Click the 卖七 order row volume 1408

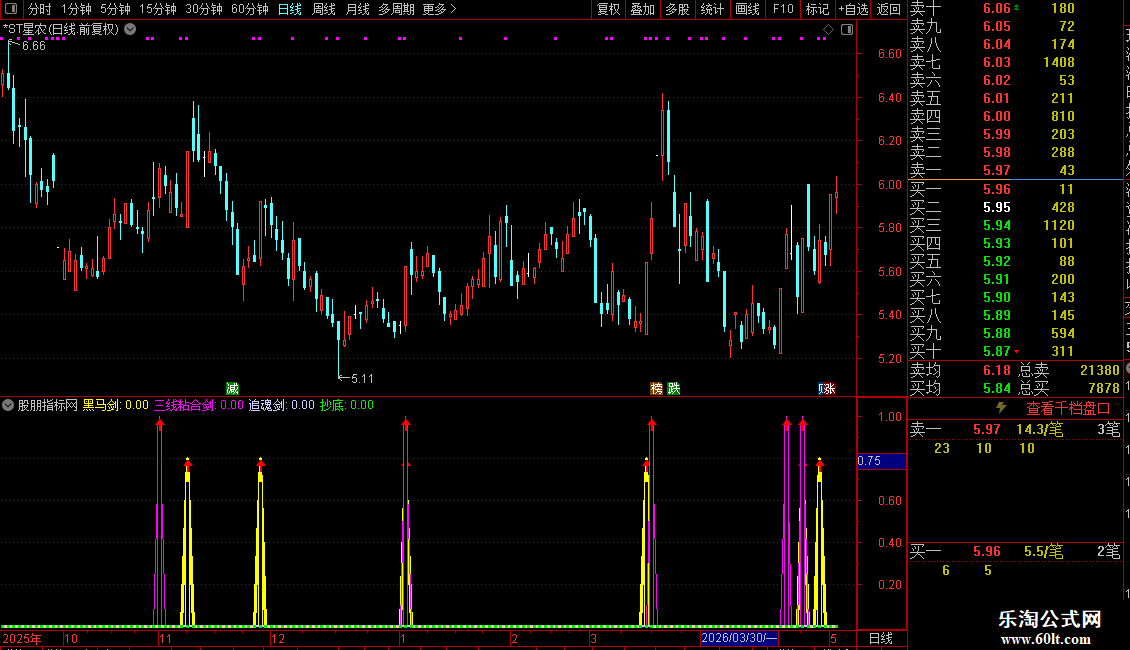(x=1059, y=63)
